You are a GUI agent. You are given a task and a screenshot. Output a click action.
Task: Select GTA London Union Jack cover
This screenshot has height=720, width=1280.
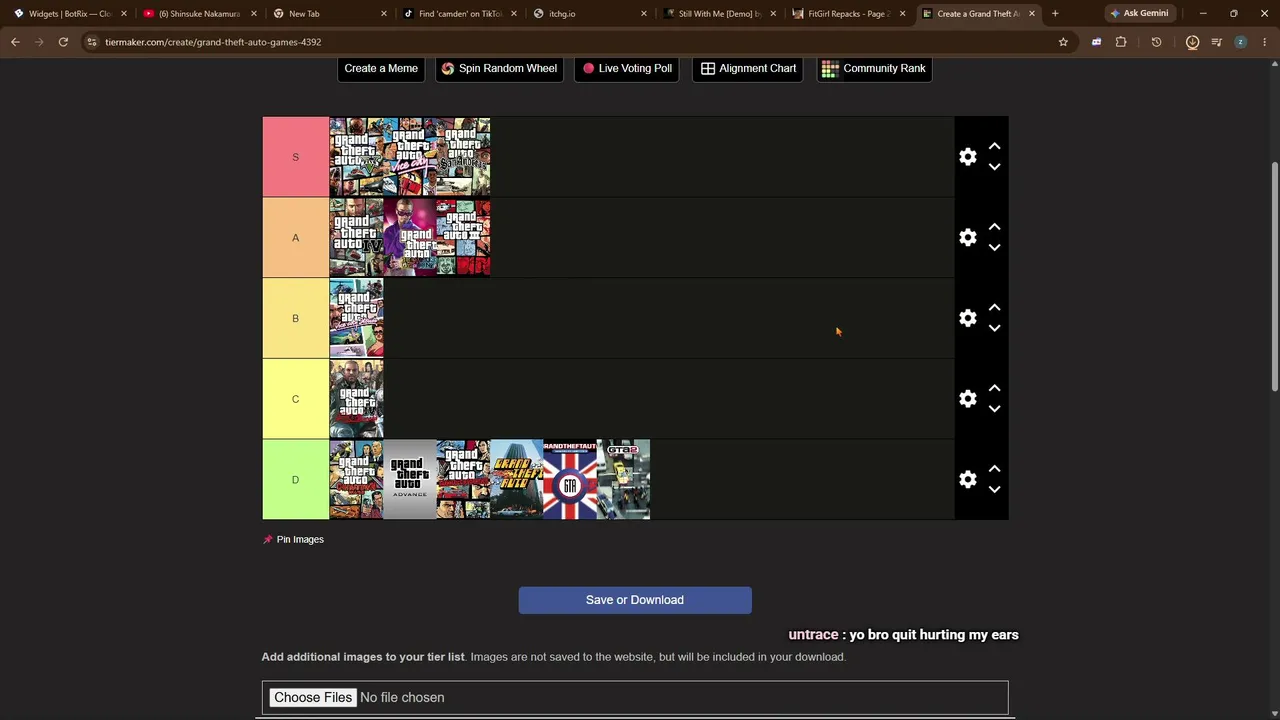coord(570,480)
